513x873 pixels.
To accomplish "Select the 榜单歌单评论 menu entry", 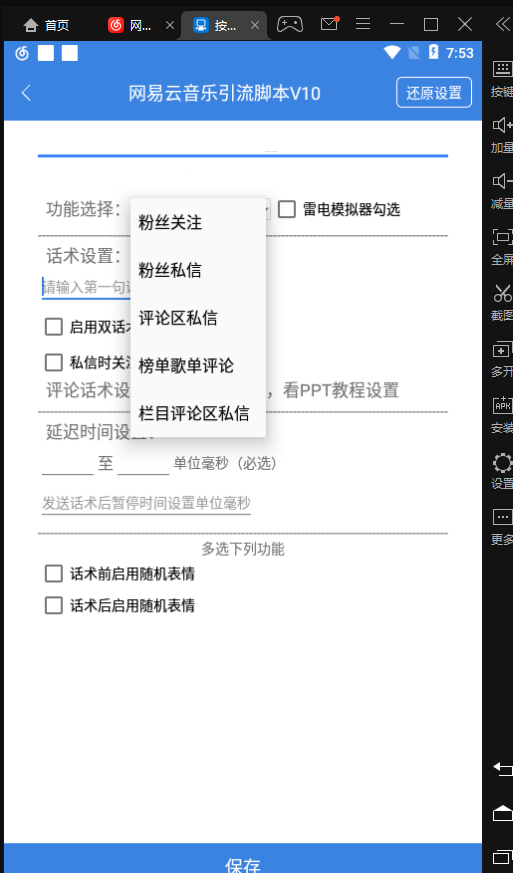I will pos(198,366).
